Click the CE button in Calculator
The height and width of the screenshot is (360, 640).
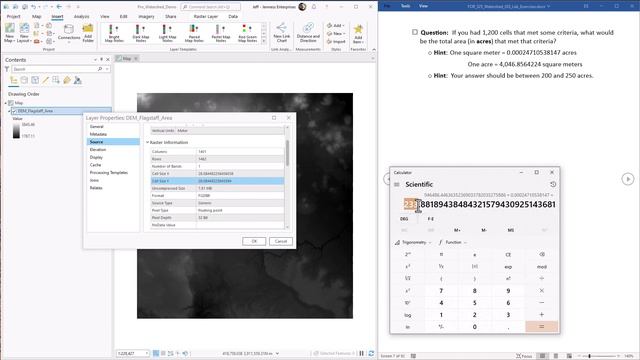pyautogui.click(x=508, y=254)
